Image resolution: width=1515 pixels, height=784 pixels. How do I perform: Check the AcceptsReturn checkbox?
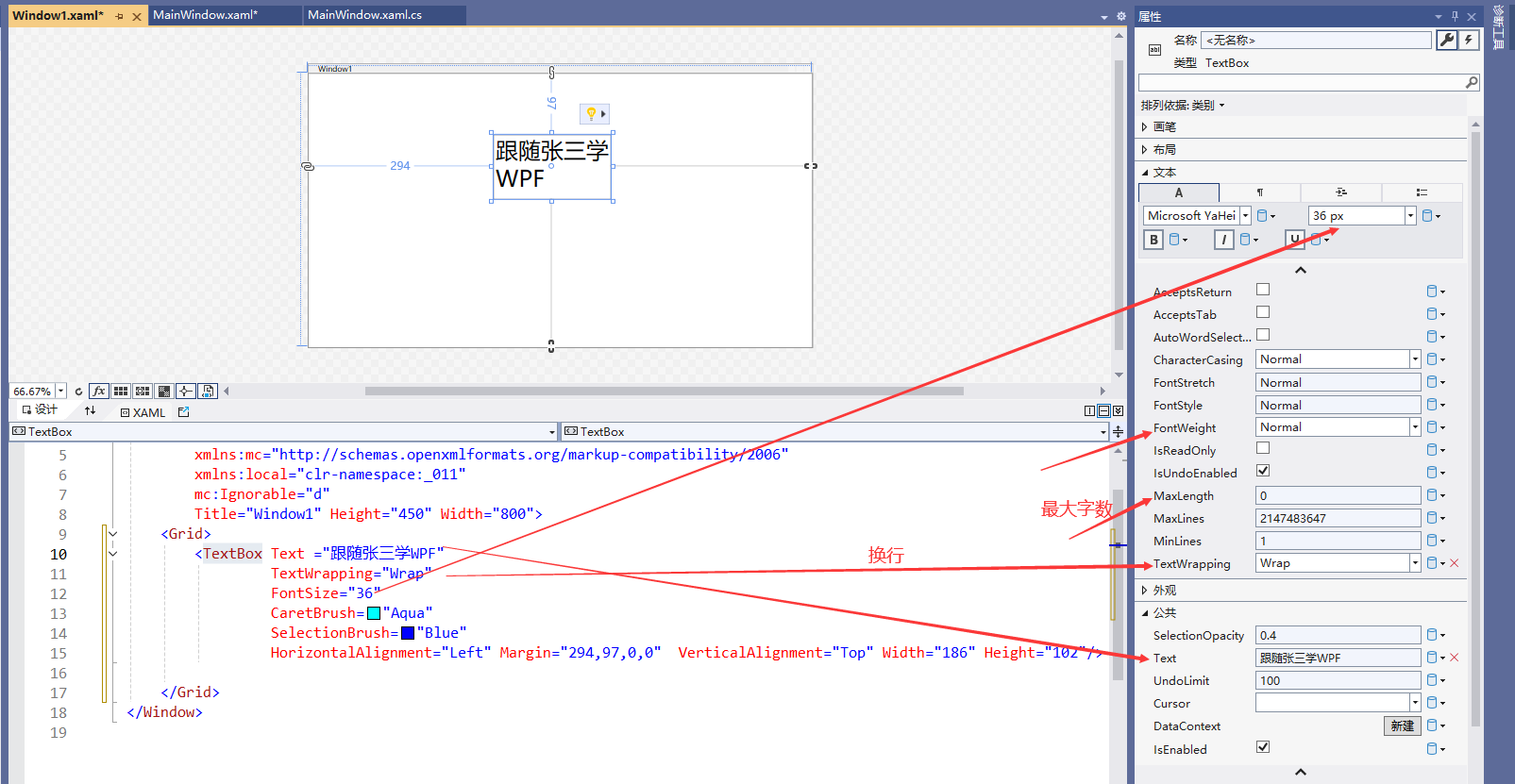[x=1263, y=290]
